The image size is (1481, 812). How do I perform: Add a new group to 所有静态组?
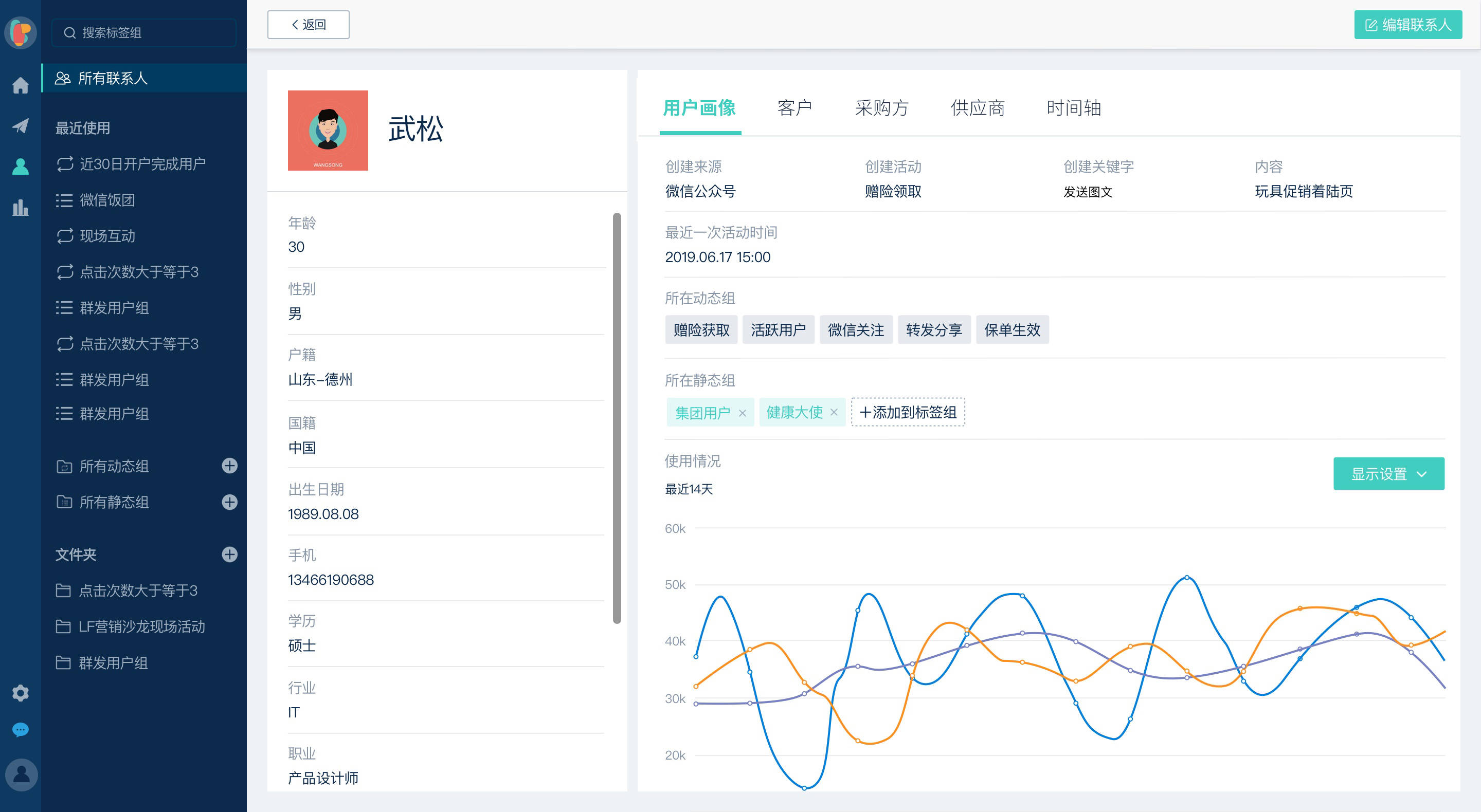coord(229,502)
